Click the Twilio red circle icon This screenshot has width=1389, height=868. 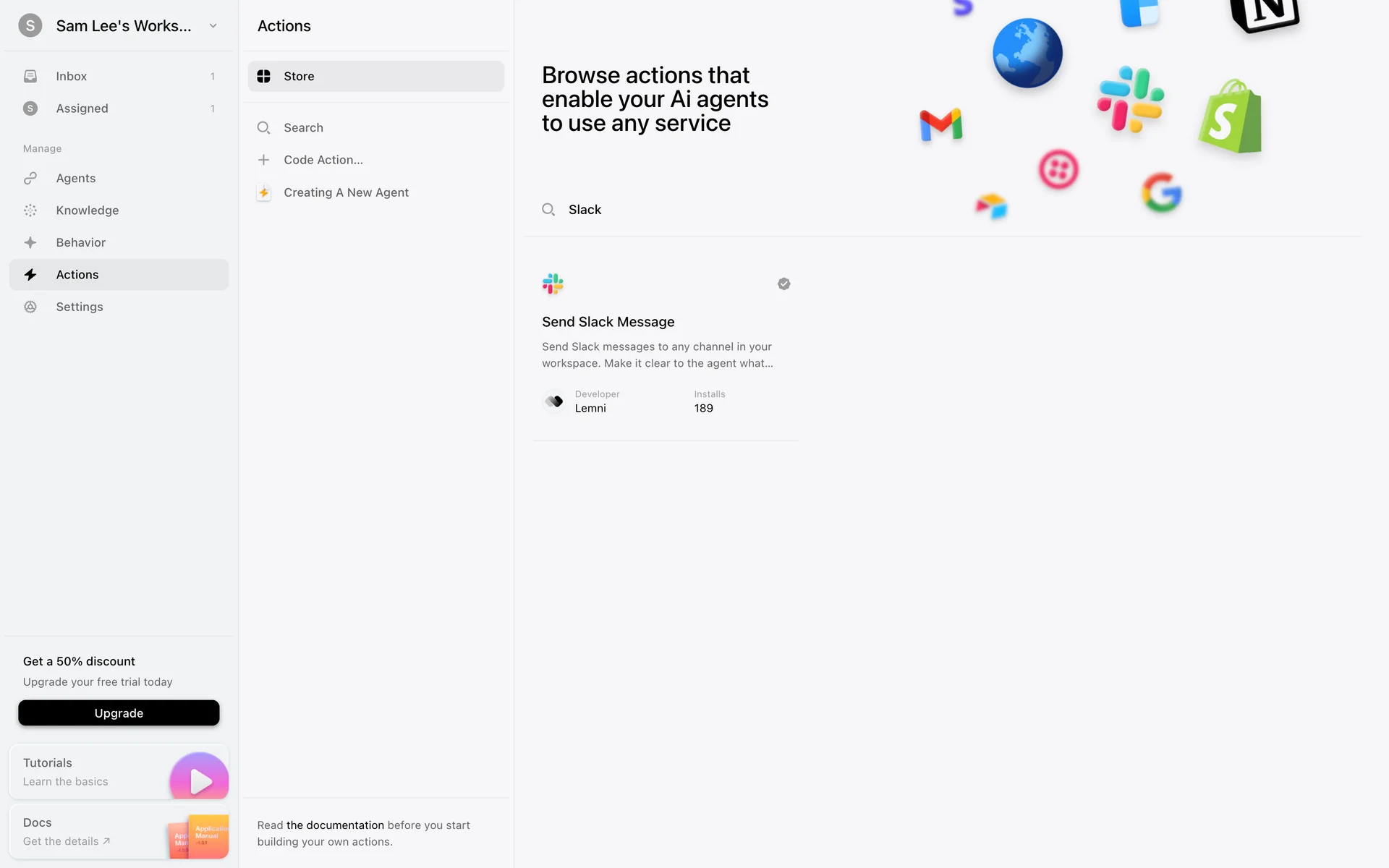pos(1058,170)
